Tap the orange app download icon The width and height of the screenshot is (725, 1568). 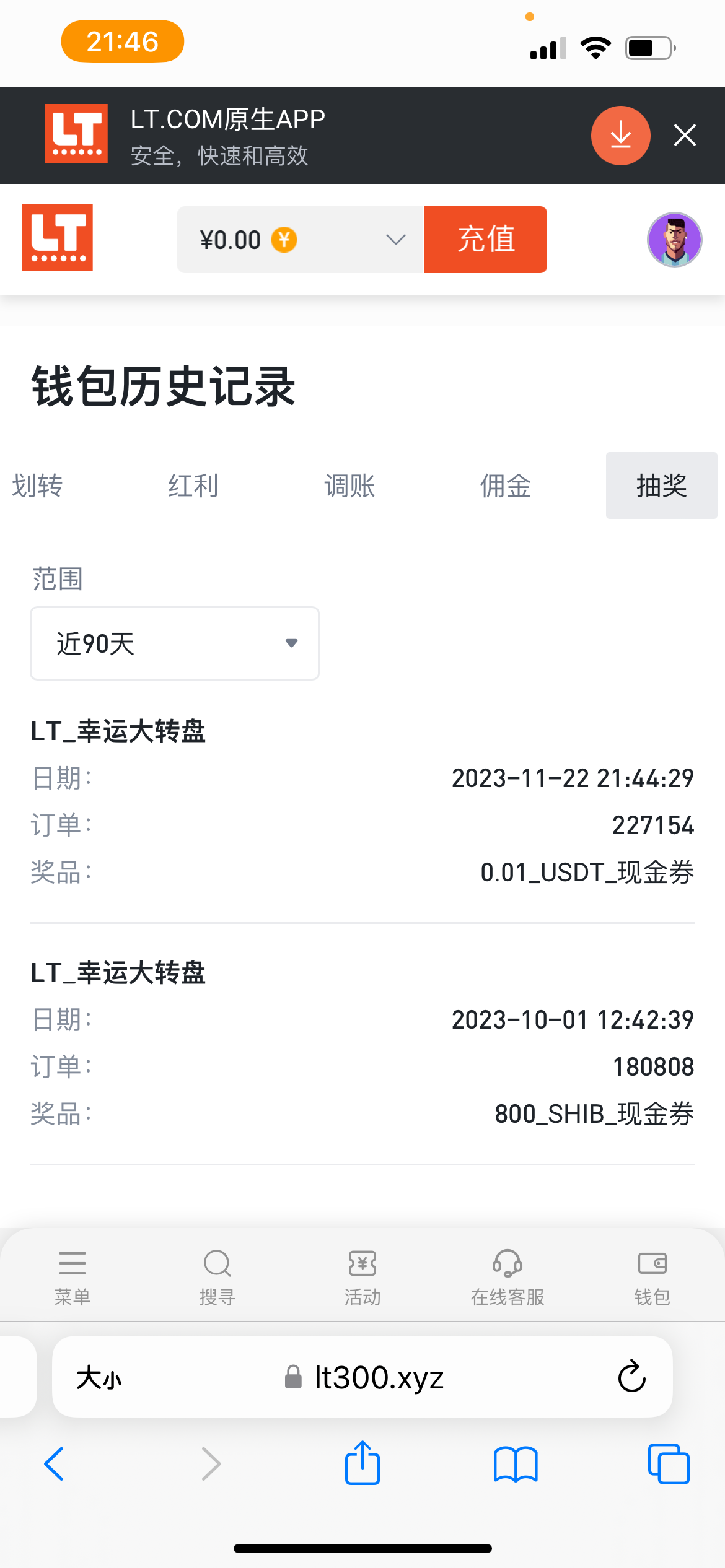[620, 136]
